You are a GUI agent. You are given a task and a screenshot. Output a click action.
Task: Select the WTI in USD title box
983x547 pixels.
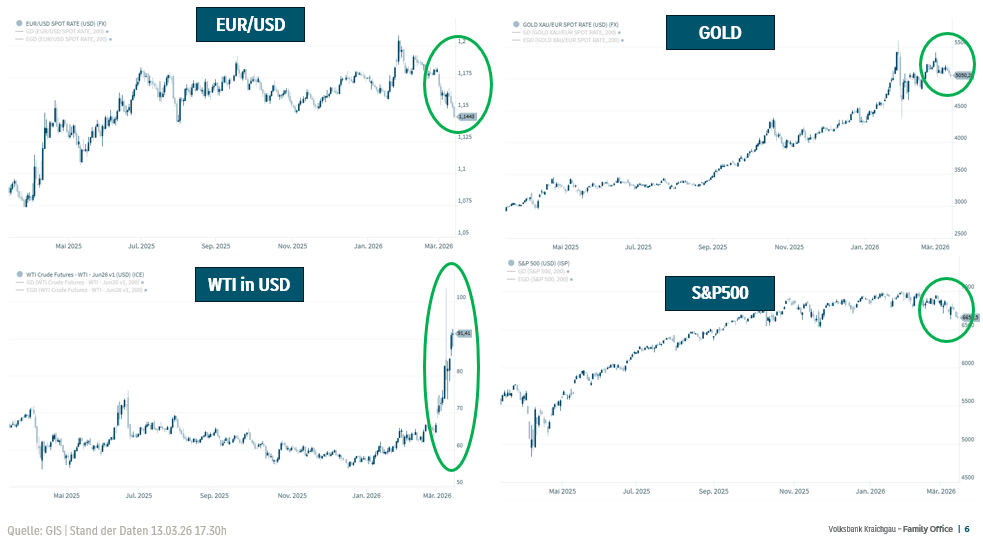point(249,284)
